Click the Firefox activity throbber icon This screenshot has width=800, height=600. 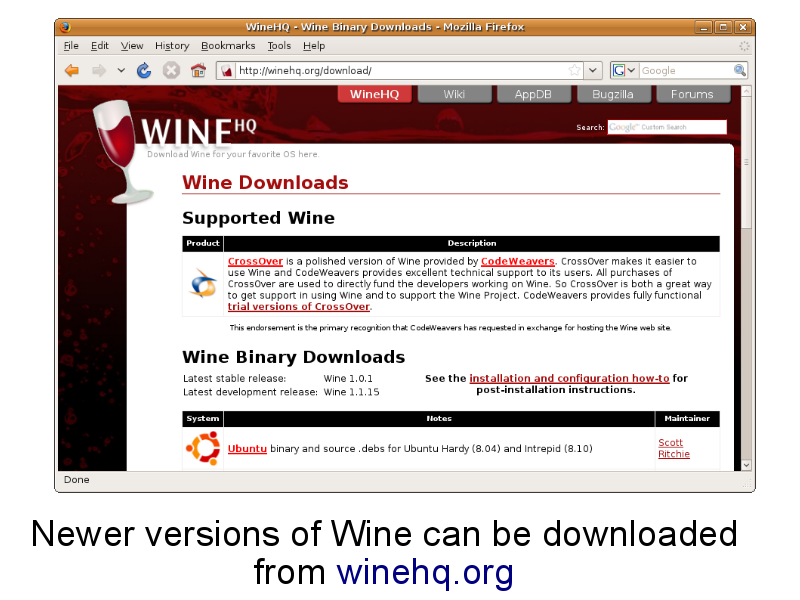point(744,46)
